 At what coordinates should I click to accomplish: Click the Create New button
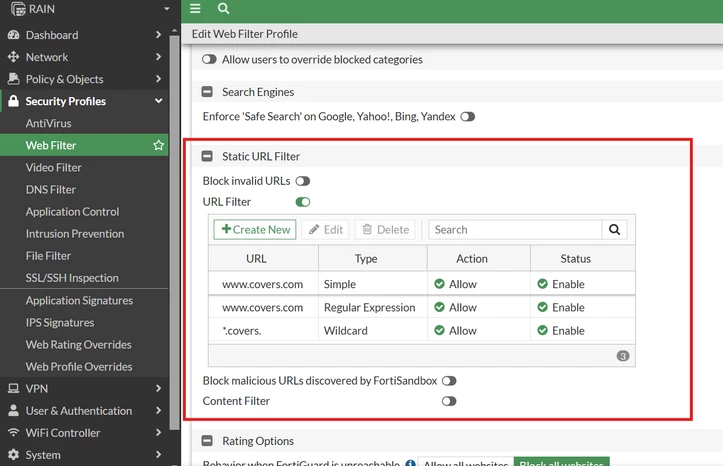255,230
